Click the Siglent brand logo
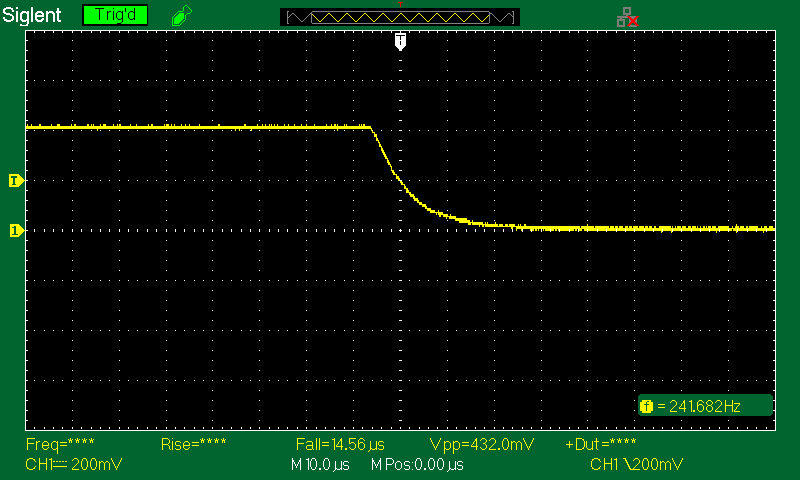The height and width of the screenshot is (480, 800). pos(35,16)
